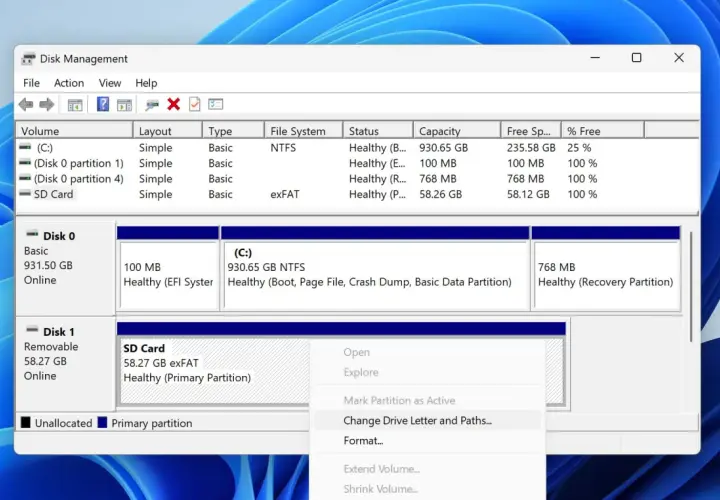Select the 100 MB EFI System partition block
720x500 pixels.
tap(168, 268)
